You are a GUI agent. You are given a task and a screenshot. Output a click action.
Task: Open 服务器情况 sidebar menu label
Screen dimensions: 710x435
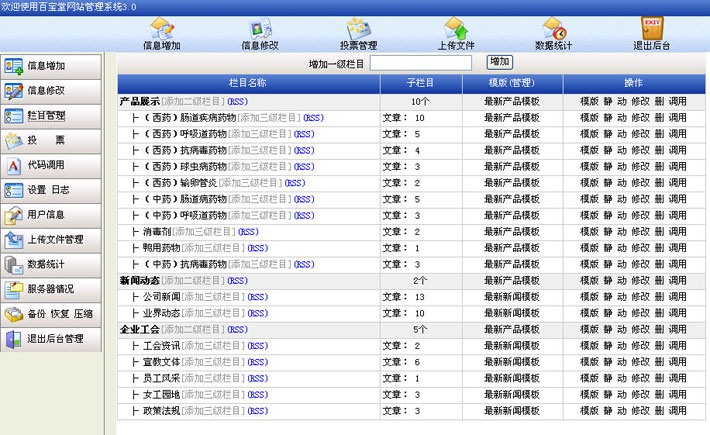pos(51,289)
